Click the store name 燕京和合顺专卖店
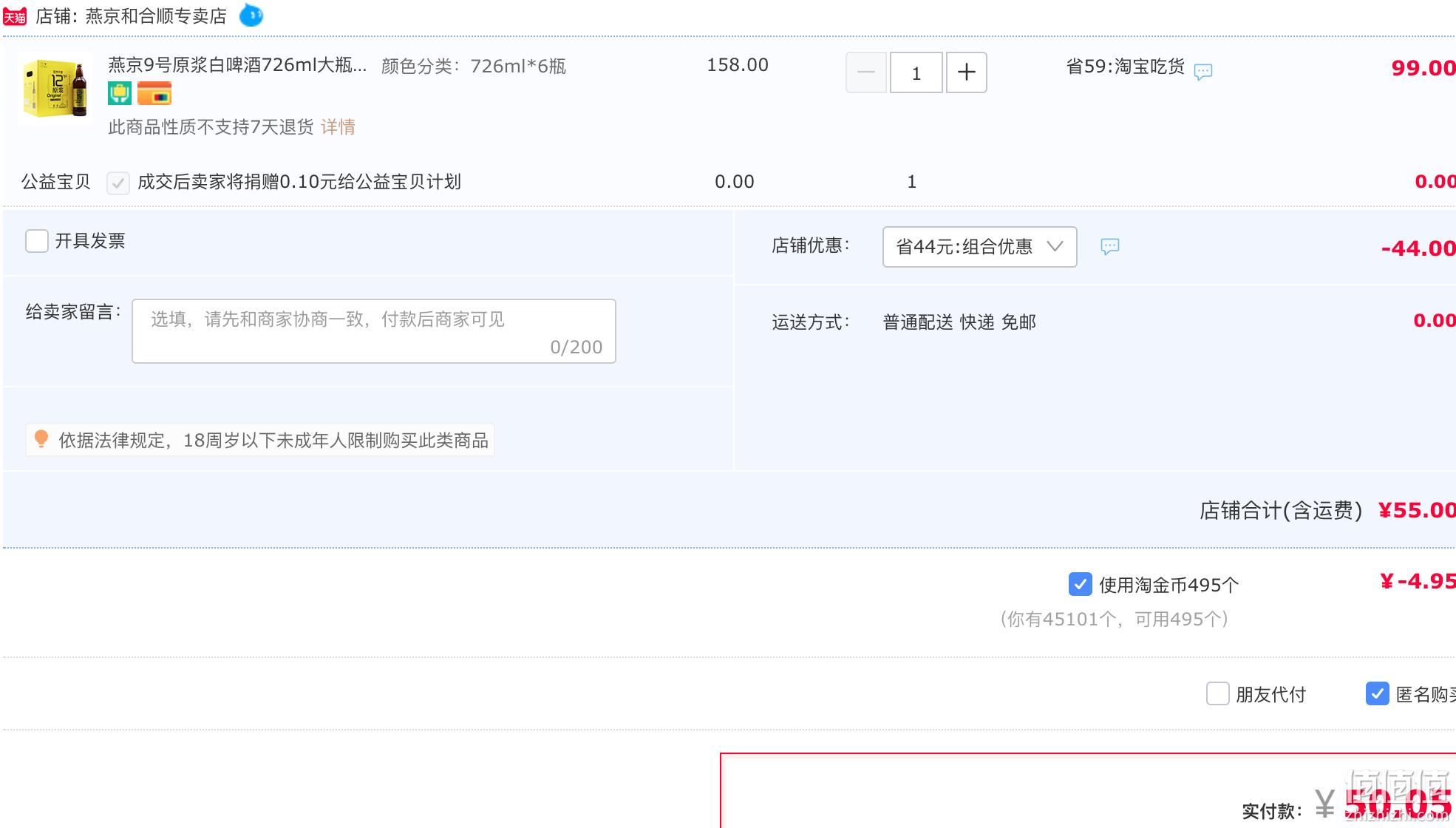 tap(156, 16)
